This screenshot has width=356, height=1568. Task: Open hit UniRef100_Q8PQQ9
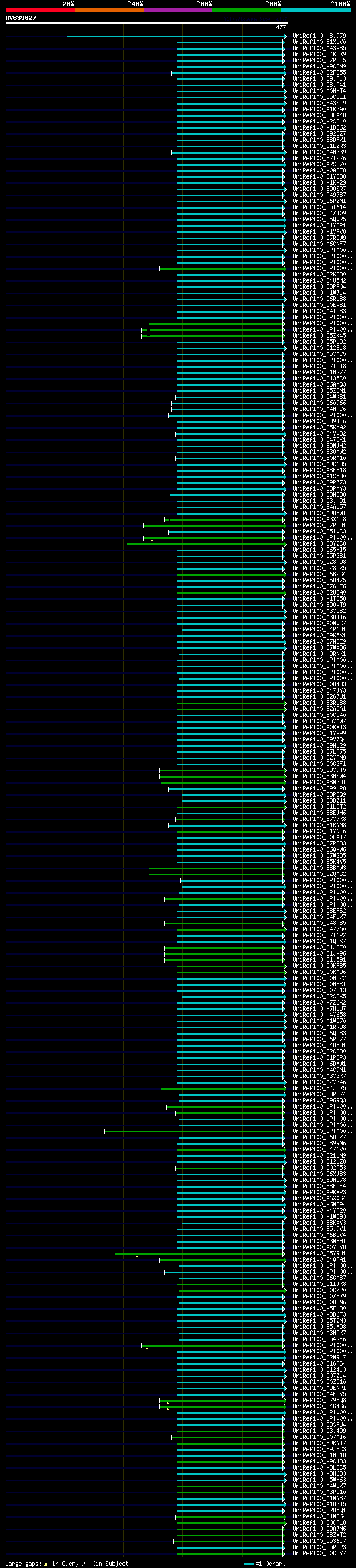pyautogui.click(x=319, y=794)
